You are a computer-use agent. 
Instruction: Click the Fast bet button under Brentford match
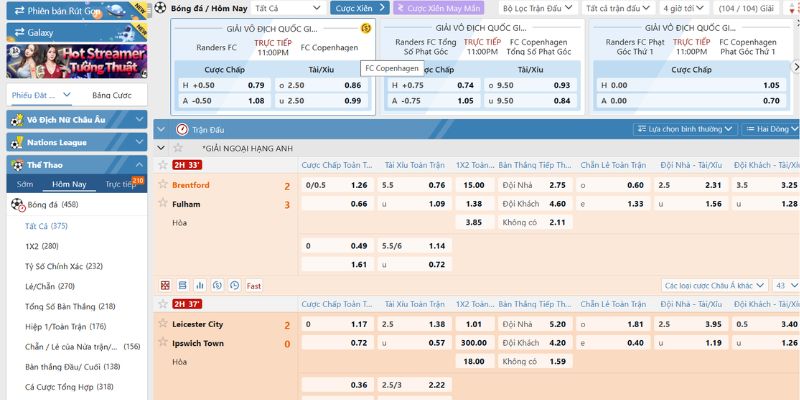[x=254, y=286]
